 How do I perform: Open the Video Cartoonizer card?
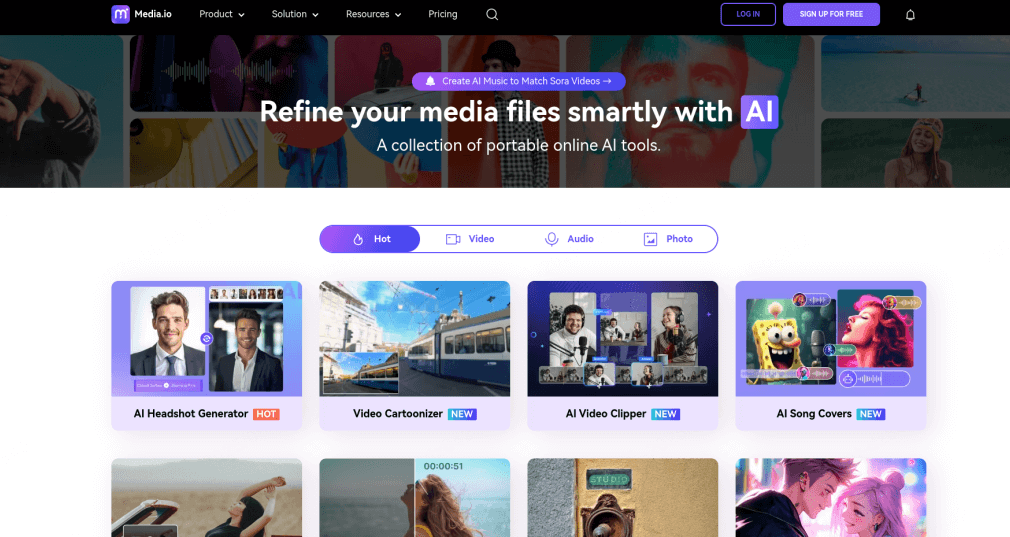414,355
